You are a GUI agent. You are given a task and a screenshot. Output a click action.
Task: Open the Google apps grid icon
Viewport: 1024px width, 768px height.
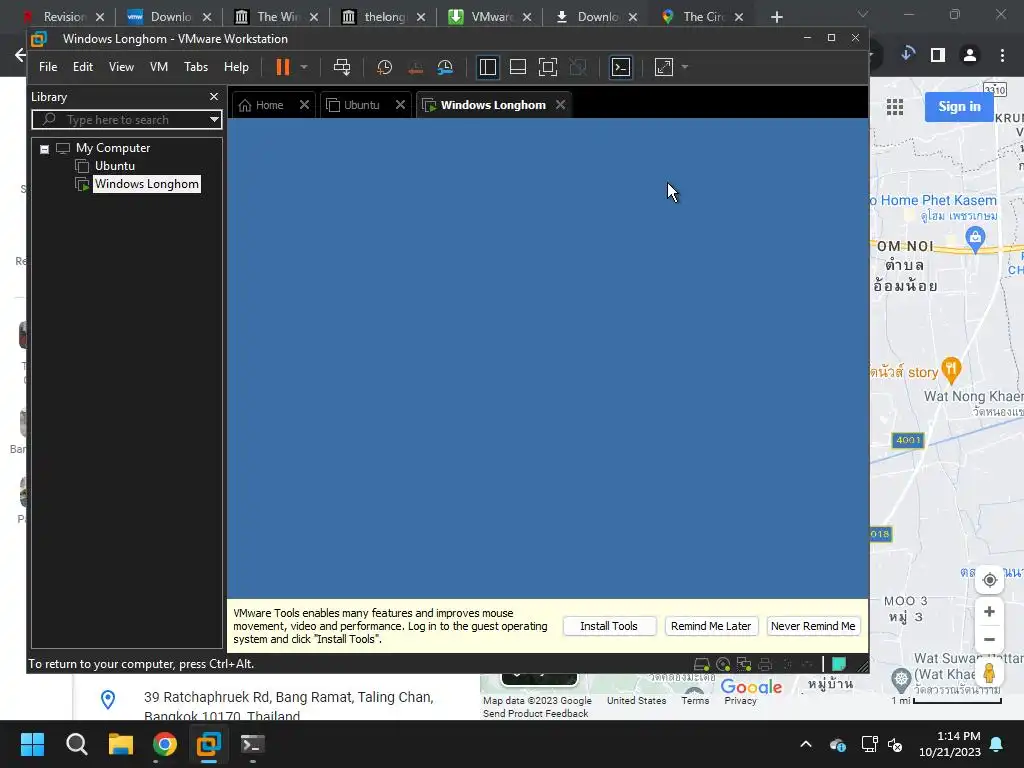click(895, 106)
